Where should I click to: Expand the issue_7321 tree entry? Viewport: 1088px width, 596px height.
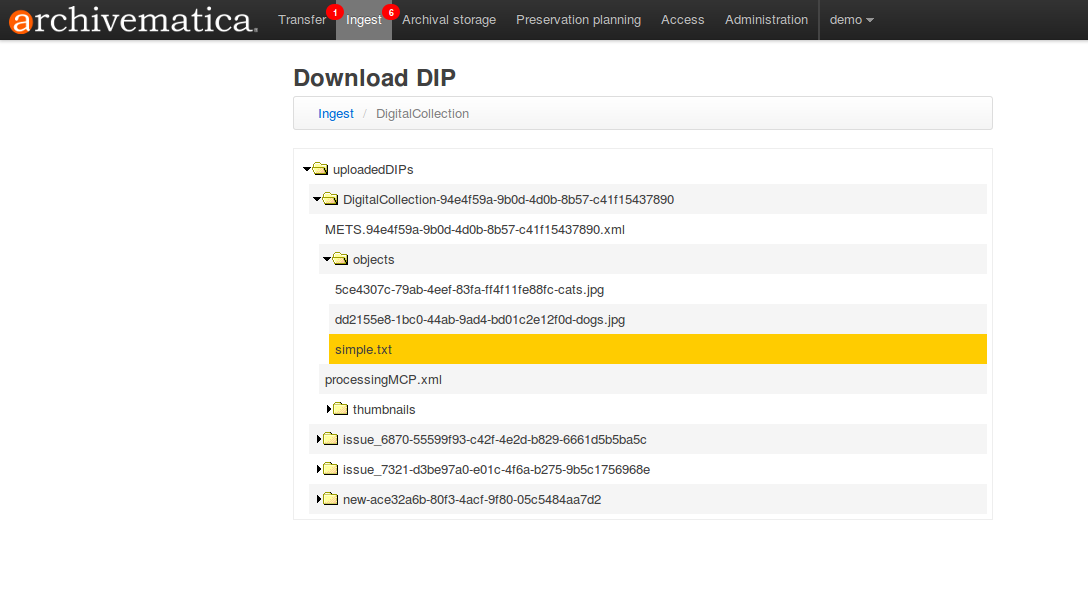[320, 469]
